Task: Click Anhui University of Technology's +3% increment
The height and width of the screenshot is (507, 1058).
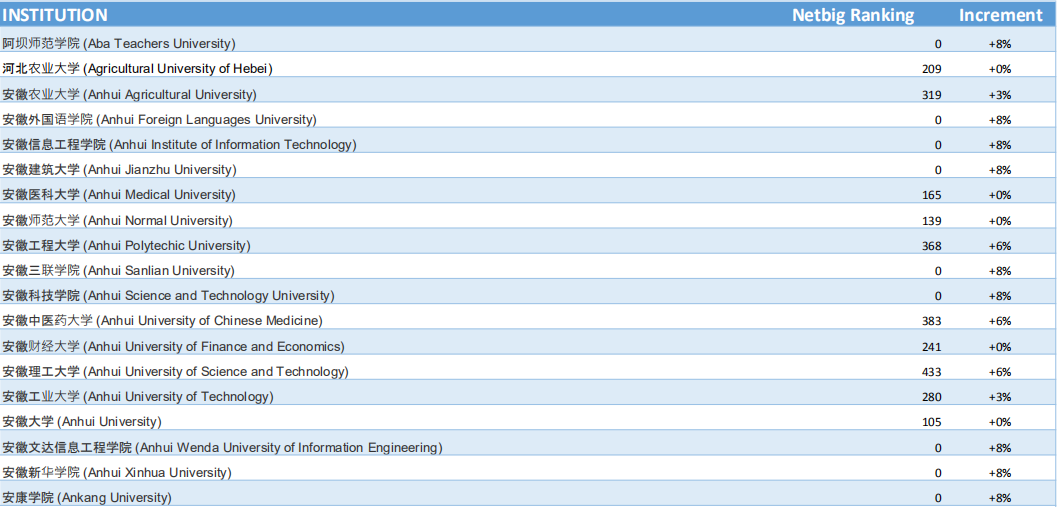Action: tap(999, 397)
